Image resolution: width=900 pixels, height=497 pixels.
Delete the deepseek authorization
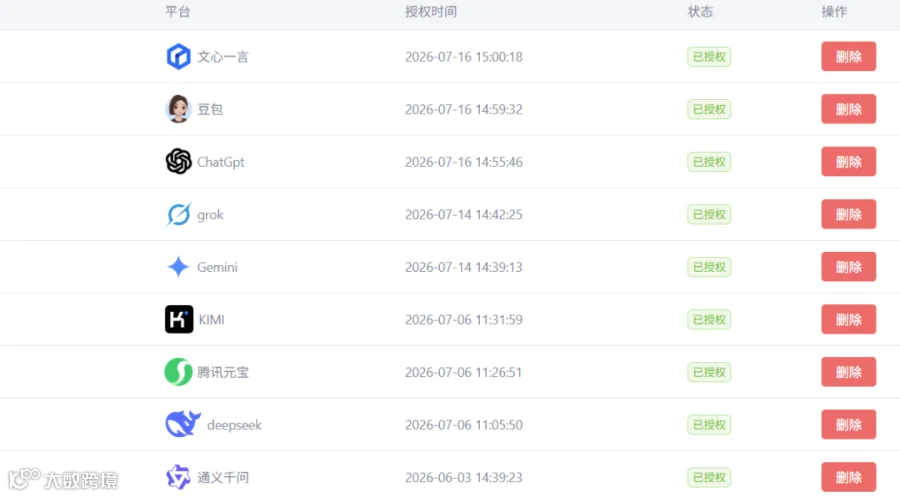coord(848,425)
